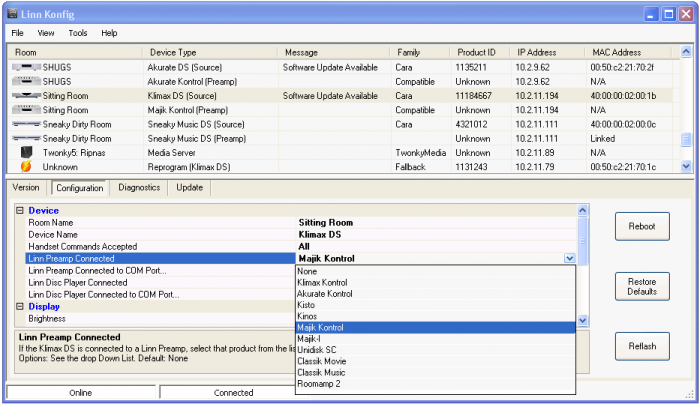Click the Restore Defaults button

[x=642, y=287]
